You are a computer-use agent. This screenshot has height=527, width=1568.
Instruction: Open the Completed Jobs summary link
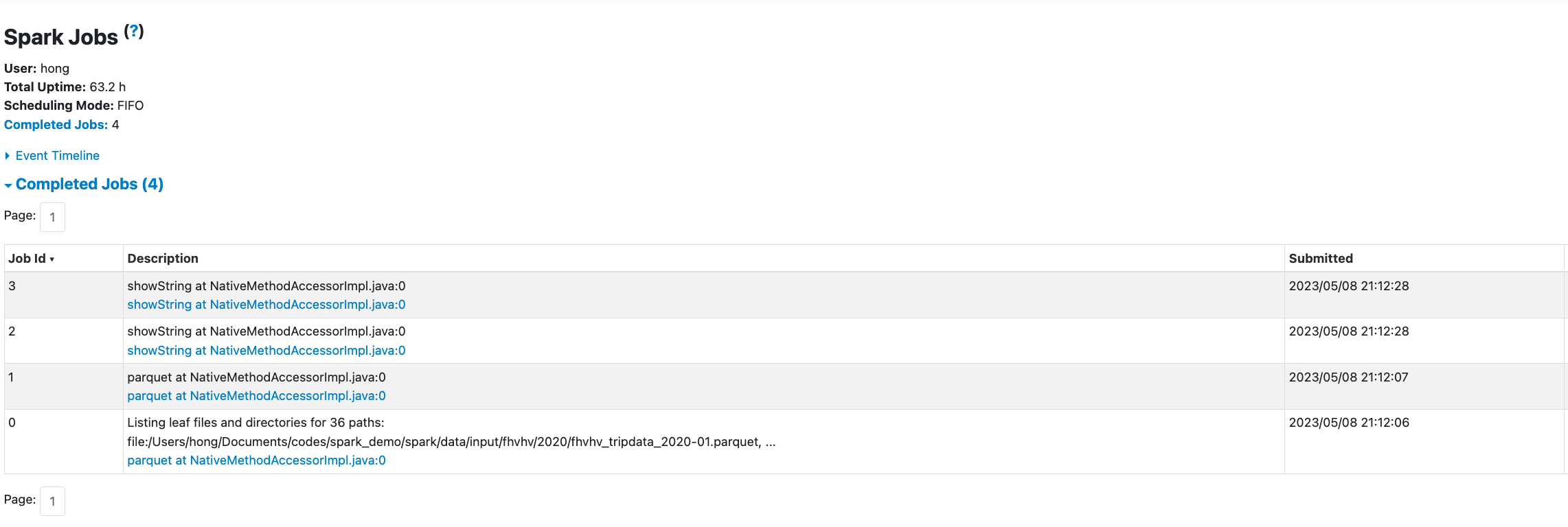pyautogui.click(x=56, y=125)
